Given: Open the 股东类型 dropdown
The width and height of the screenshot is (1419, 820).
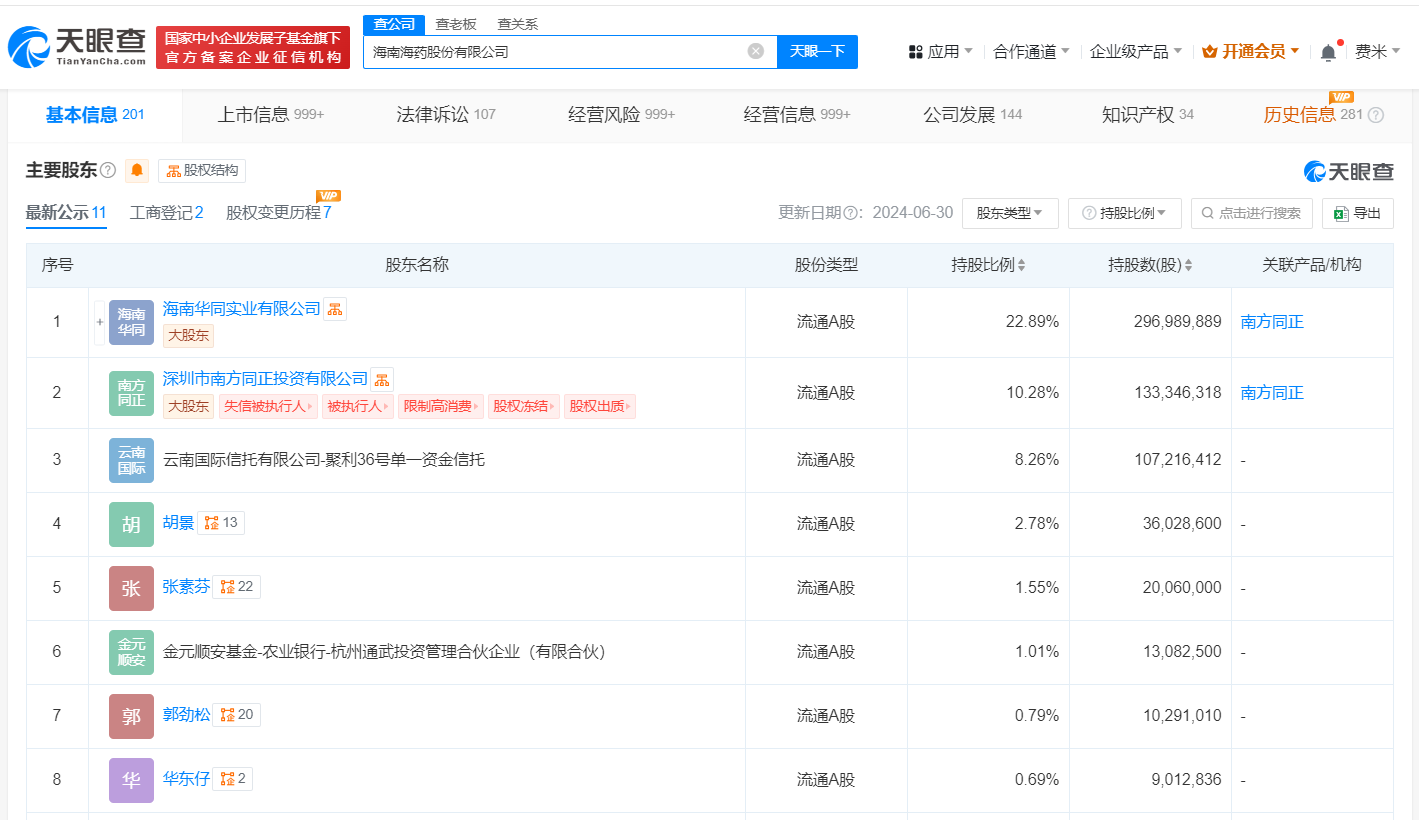Looking at the screenshot, I should click(x=1010, y=213).
